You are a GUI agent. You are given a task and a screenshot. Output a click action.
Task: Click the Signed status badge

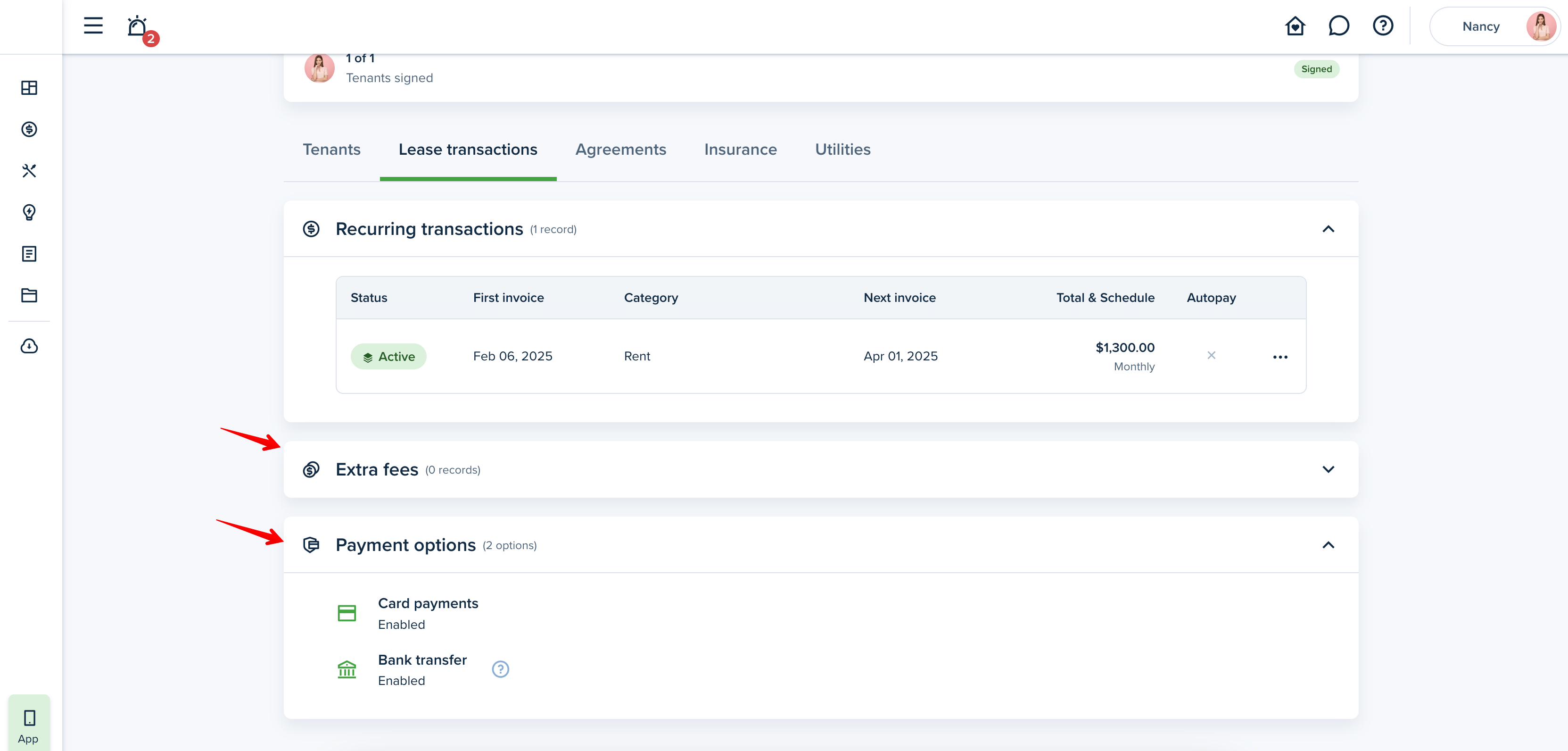1316,69
